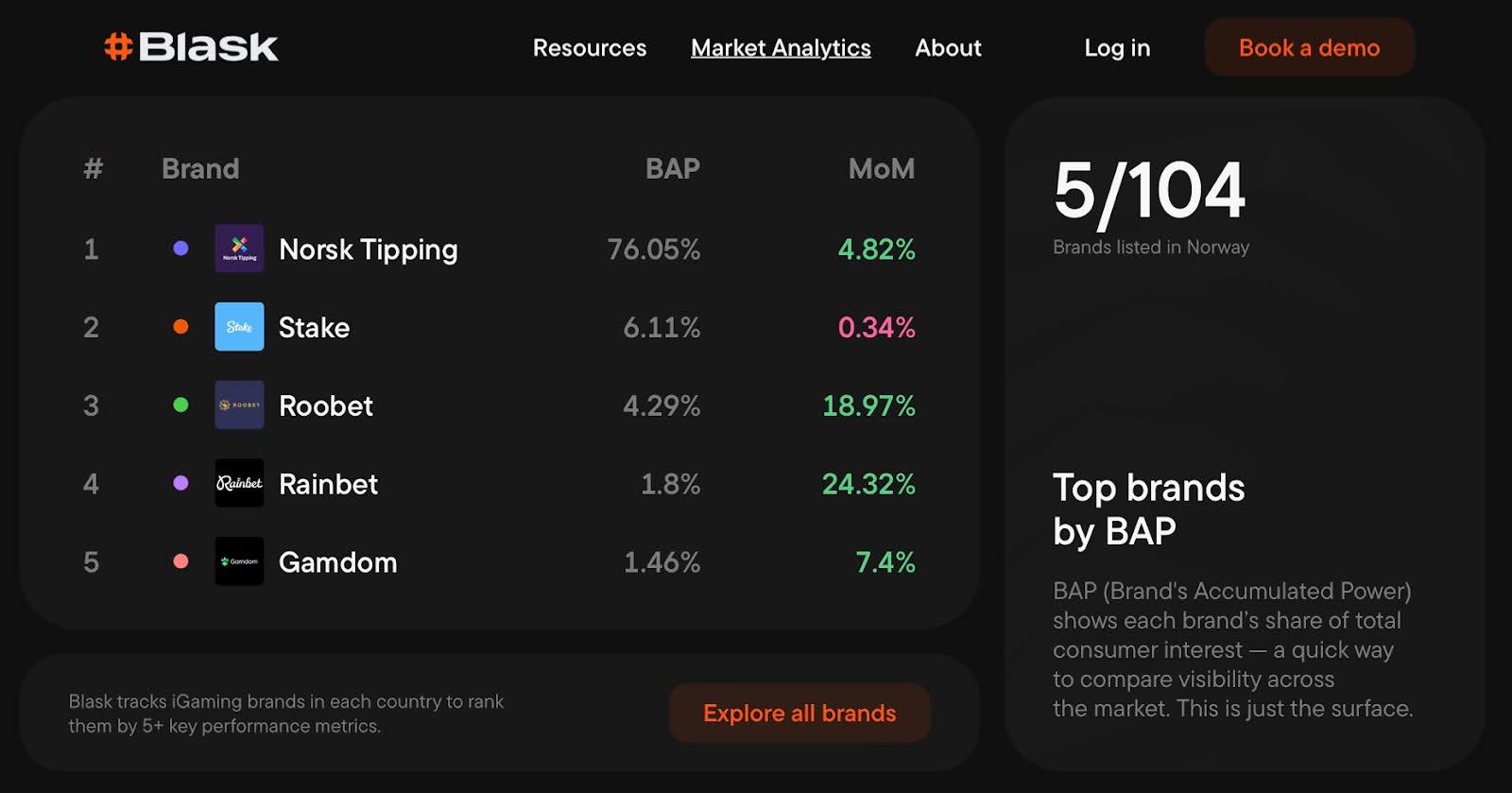Click the Stake brand logo icon
The height and width of the screenshot is (793, 1512).
(x=239, y=327)
